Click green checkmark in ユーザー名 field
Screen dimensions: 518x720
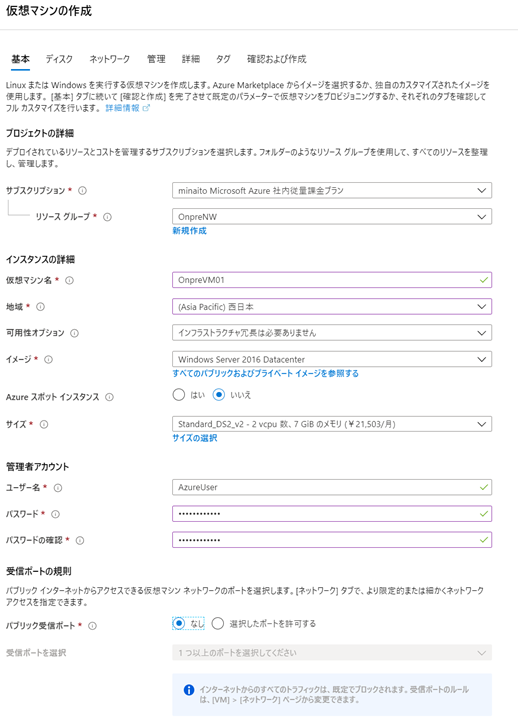coord(484,487)
